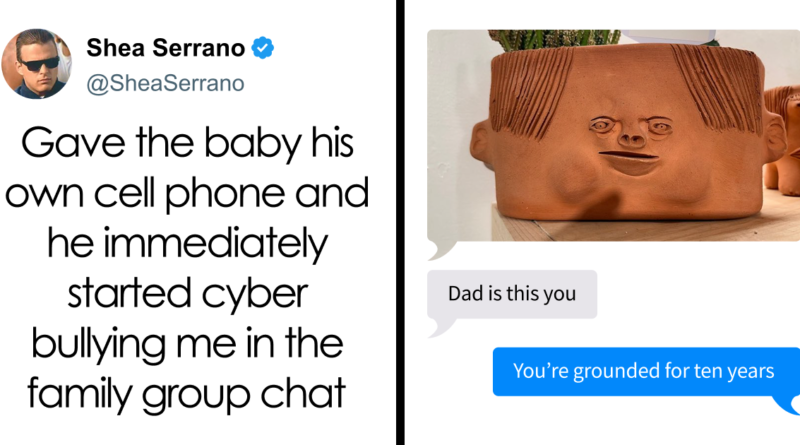Screen dimensions: 800x445
Task: Click the gray bubble tail under the photo
Action: pos(440,250)
